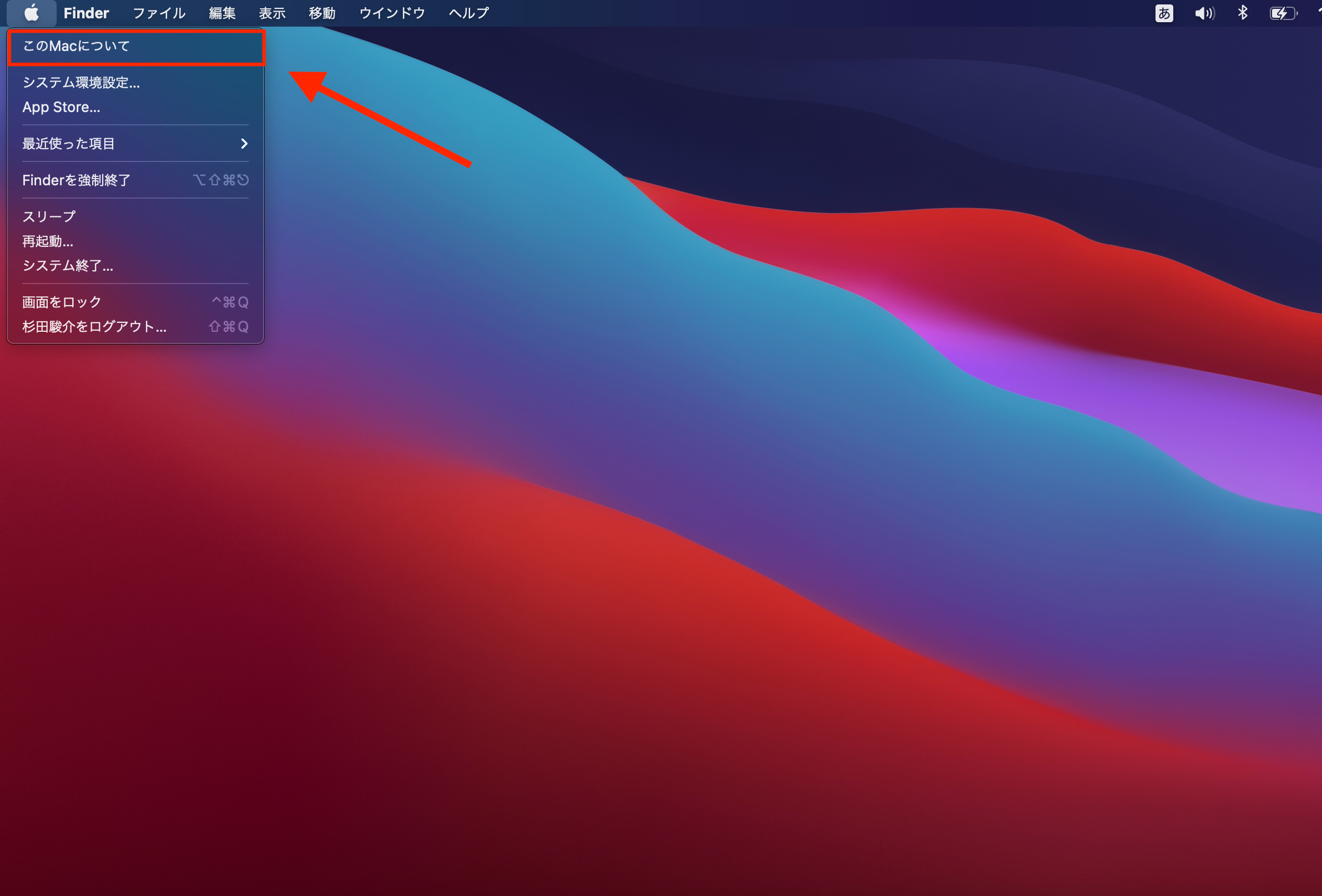The image size is (1322, 896).
Task: Choose App Store... menu entry
Action: coord(62,107)
